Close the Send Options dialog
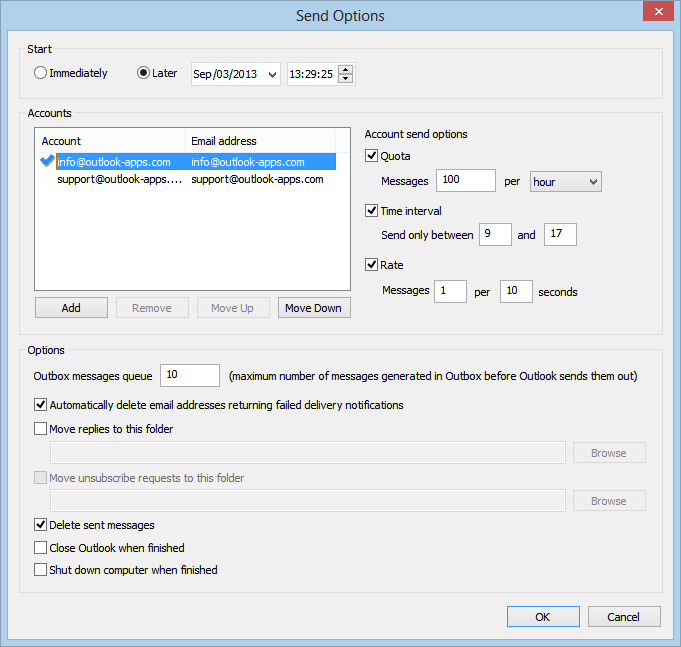The image size is (681, 647). pos(658,11)
